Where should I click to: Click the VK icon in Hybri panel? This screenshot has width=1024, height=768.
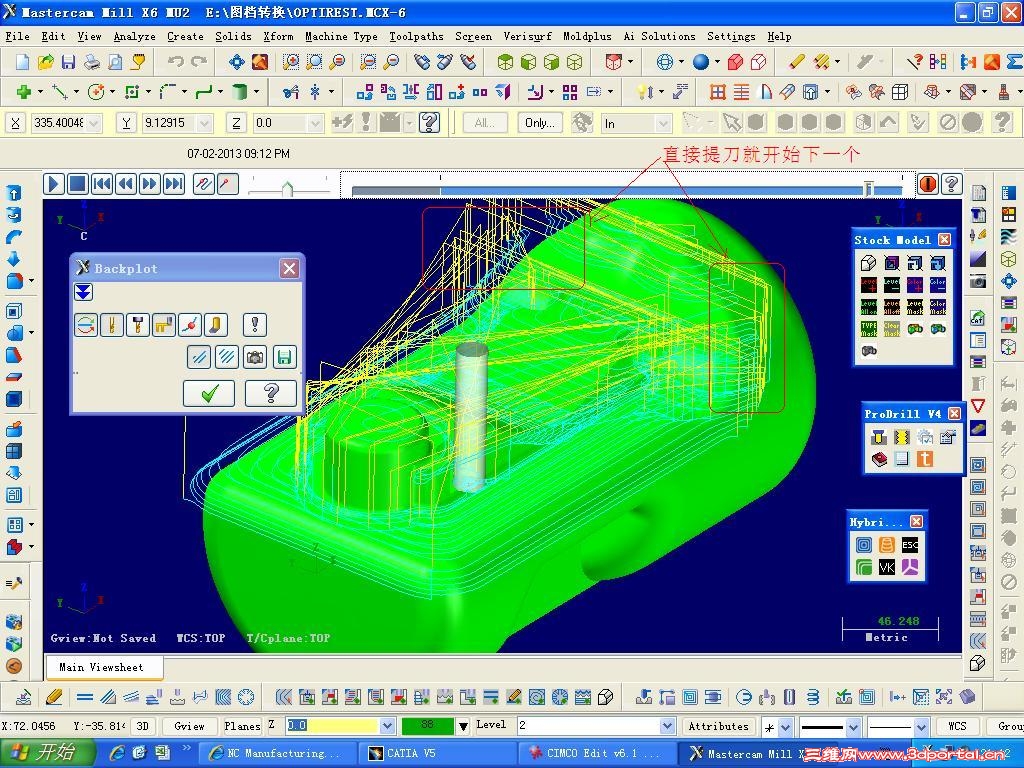tap(887, 567)
